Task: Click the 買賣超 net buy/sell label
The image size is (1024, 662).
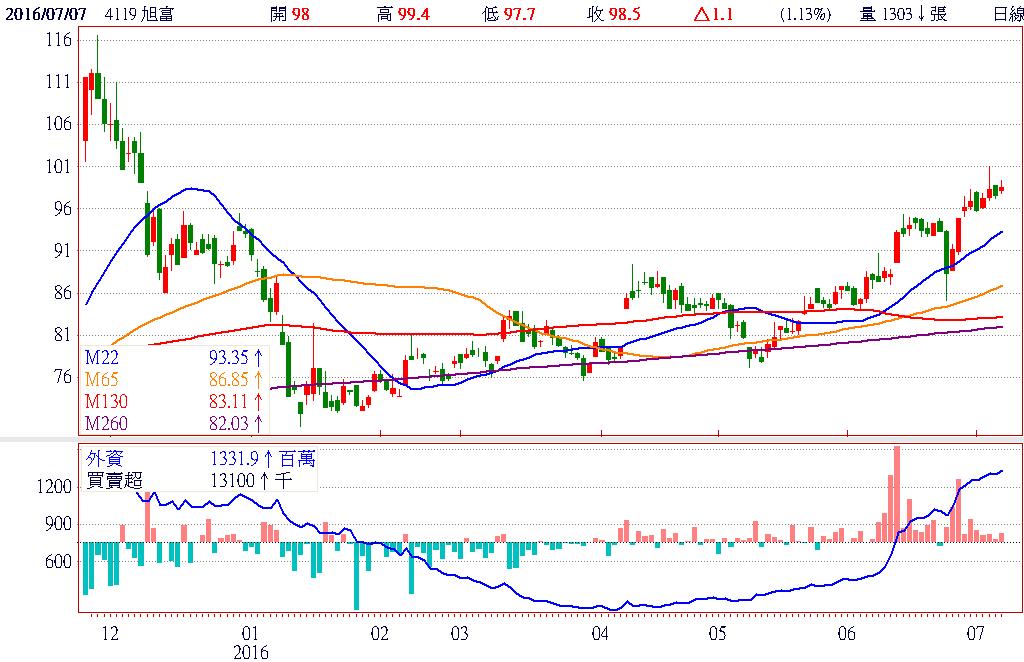Action: tap(110, 479)
